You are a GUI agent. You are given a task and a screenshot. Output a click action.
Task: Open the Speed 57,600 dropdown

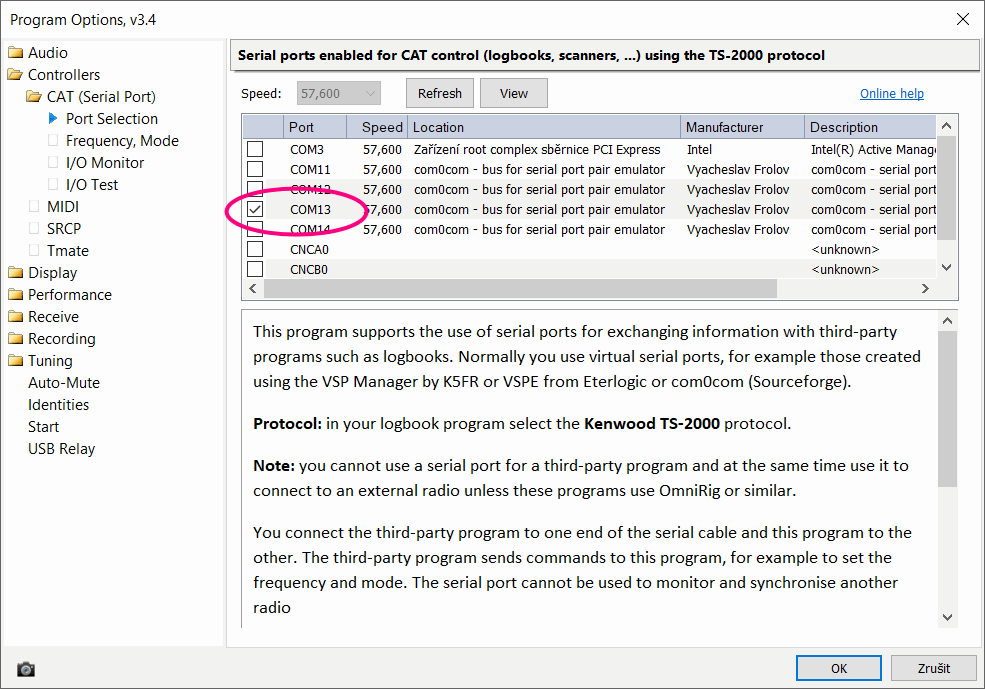(x=339, y=94)
